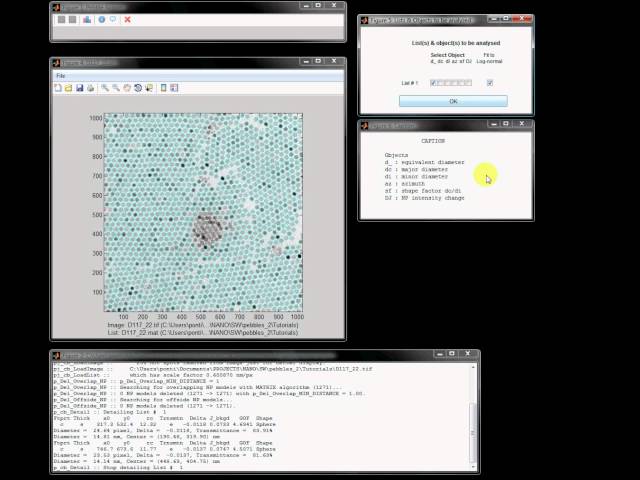Click the console vertical scrollbar thumb

click(473, 433)
